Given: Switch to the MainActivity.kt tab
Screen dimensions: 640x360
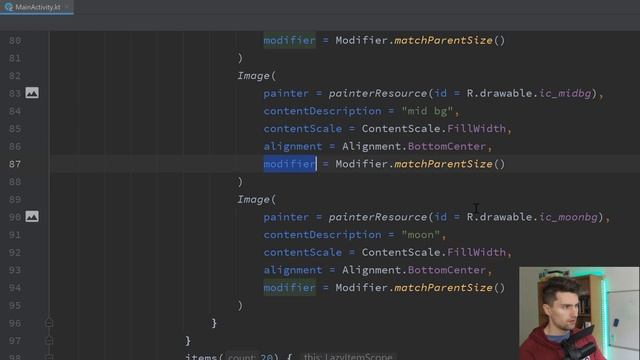Looking at the screenshot, I should [x=37, y=7].
